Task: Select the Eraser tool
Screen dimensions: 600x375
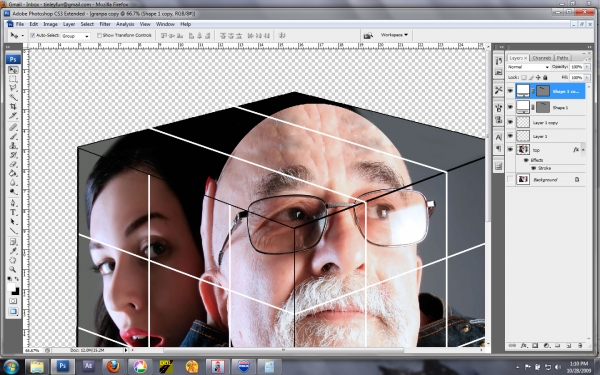Action: point(13,164)
